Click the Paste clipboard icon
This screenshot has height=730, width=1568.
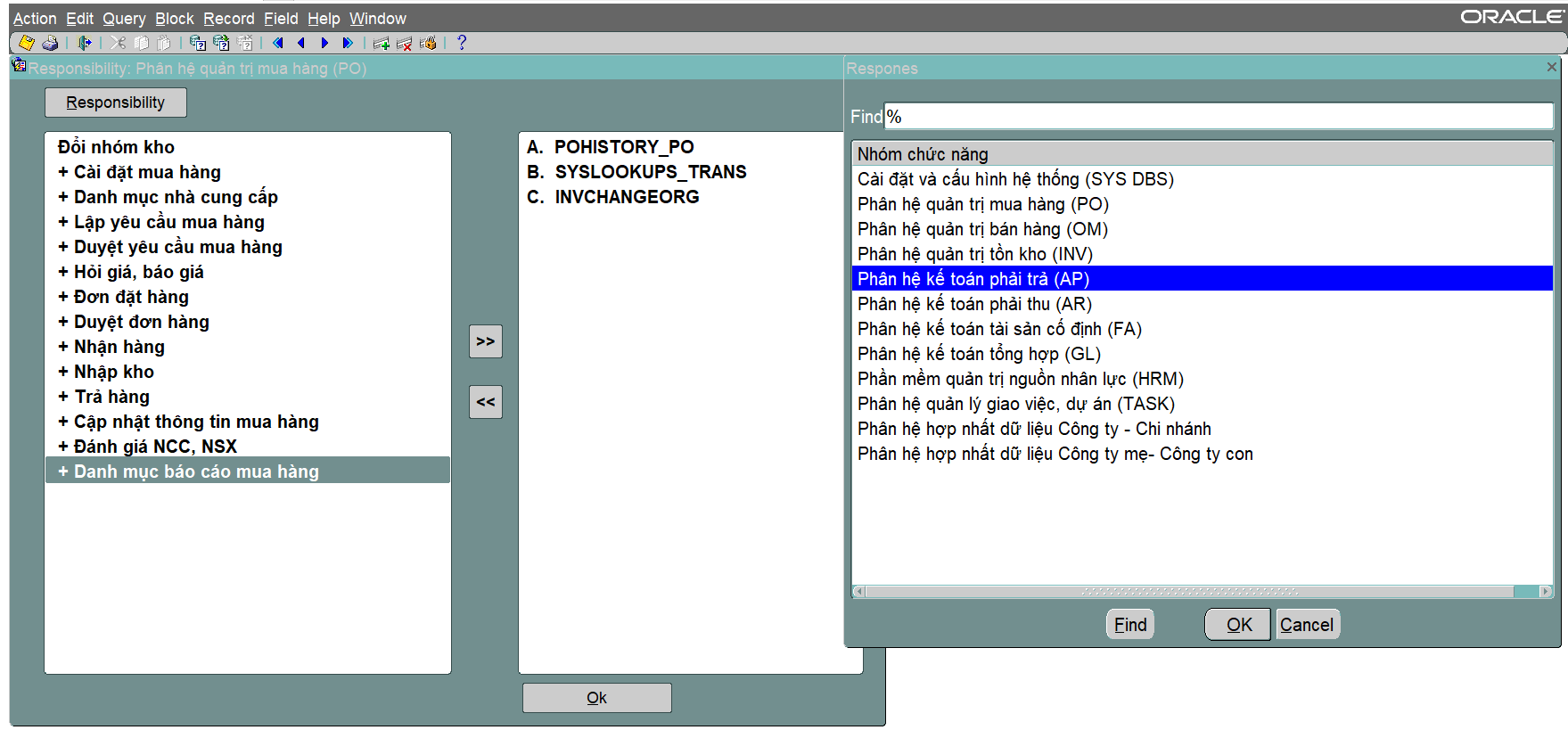pyautogui.click(x=164, y=43)
